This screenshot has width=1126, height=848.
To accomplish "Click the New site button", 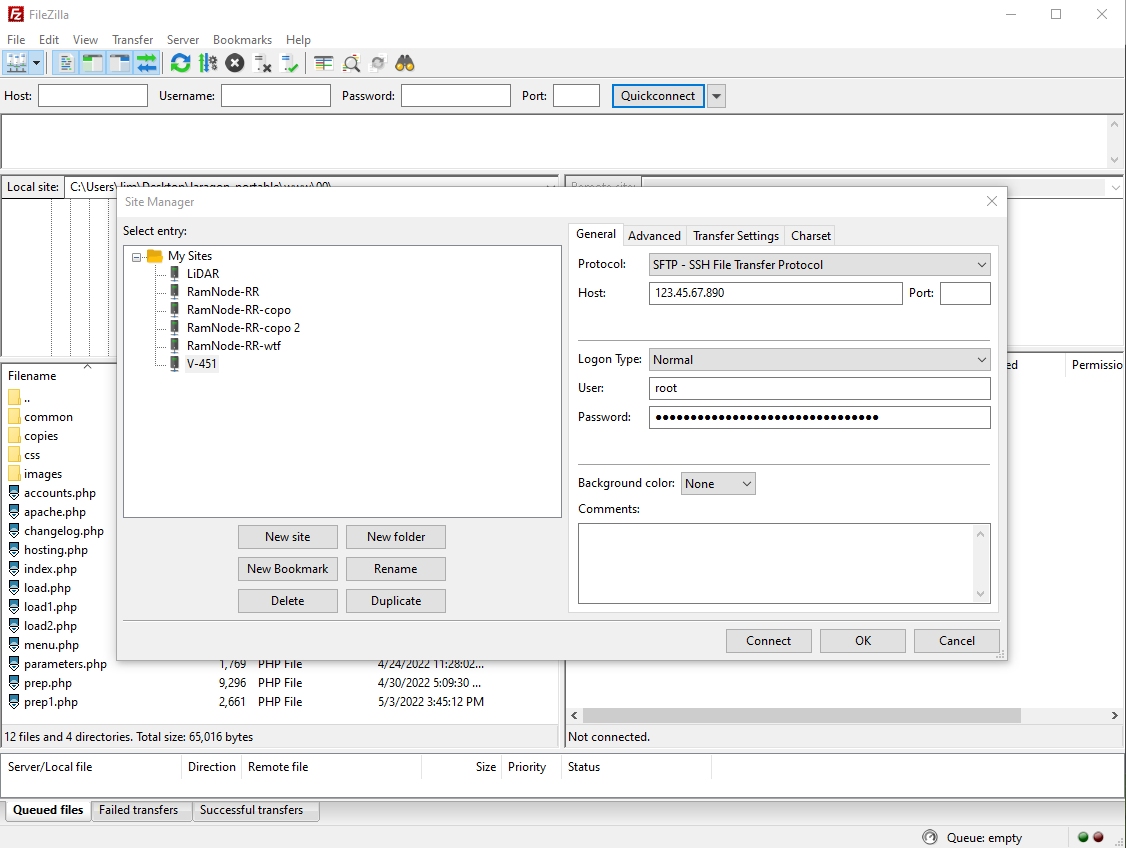I will tap(287, 537).
